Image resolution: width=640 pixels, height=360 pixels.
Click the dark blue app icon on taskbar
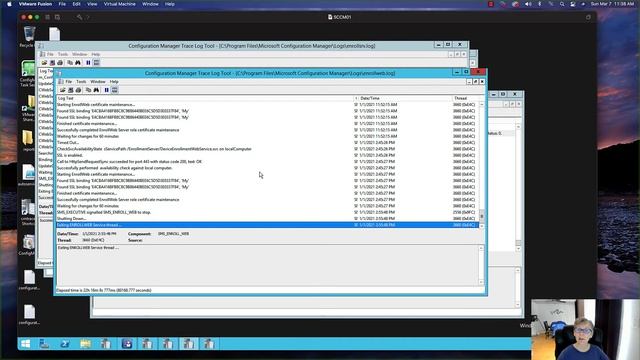click(x=127, y=344)
